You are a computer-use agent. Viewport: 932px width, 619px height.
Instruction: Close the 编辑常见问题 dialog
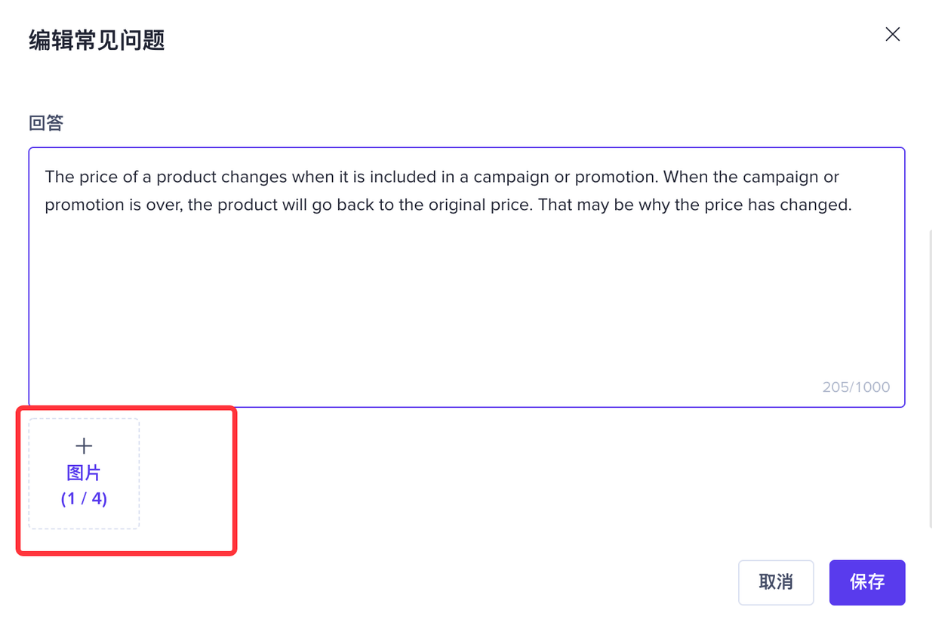pyautogui.click(x=892, y=35)
